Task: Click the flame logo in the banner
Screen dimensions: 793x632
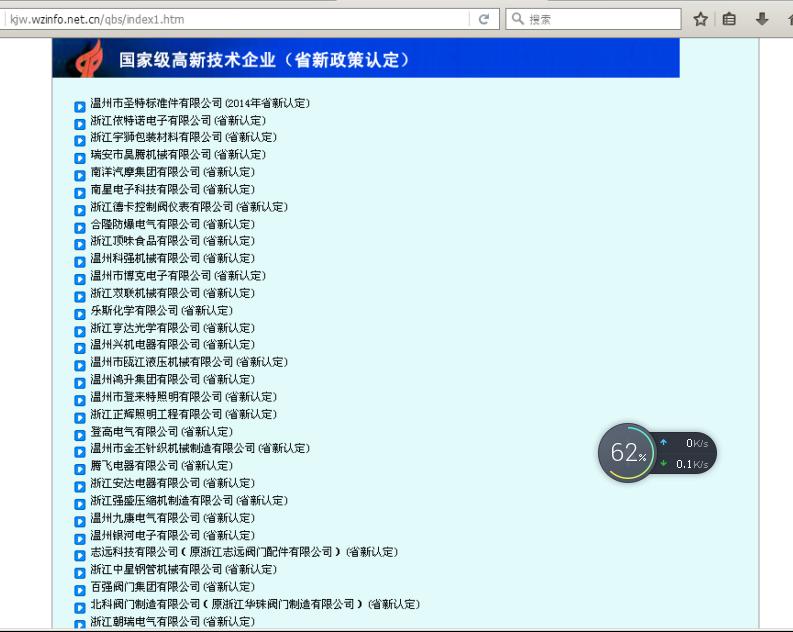Action: click(x=90, y=58)
